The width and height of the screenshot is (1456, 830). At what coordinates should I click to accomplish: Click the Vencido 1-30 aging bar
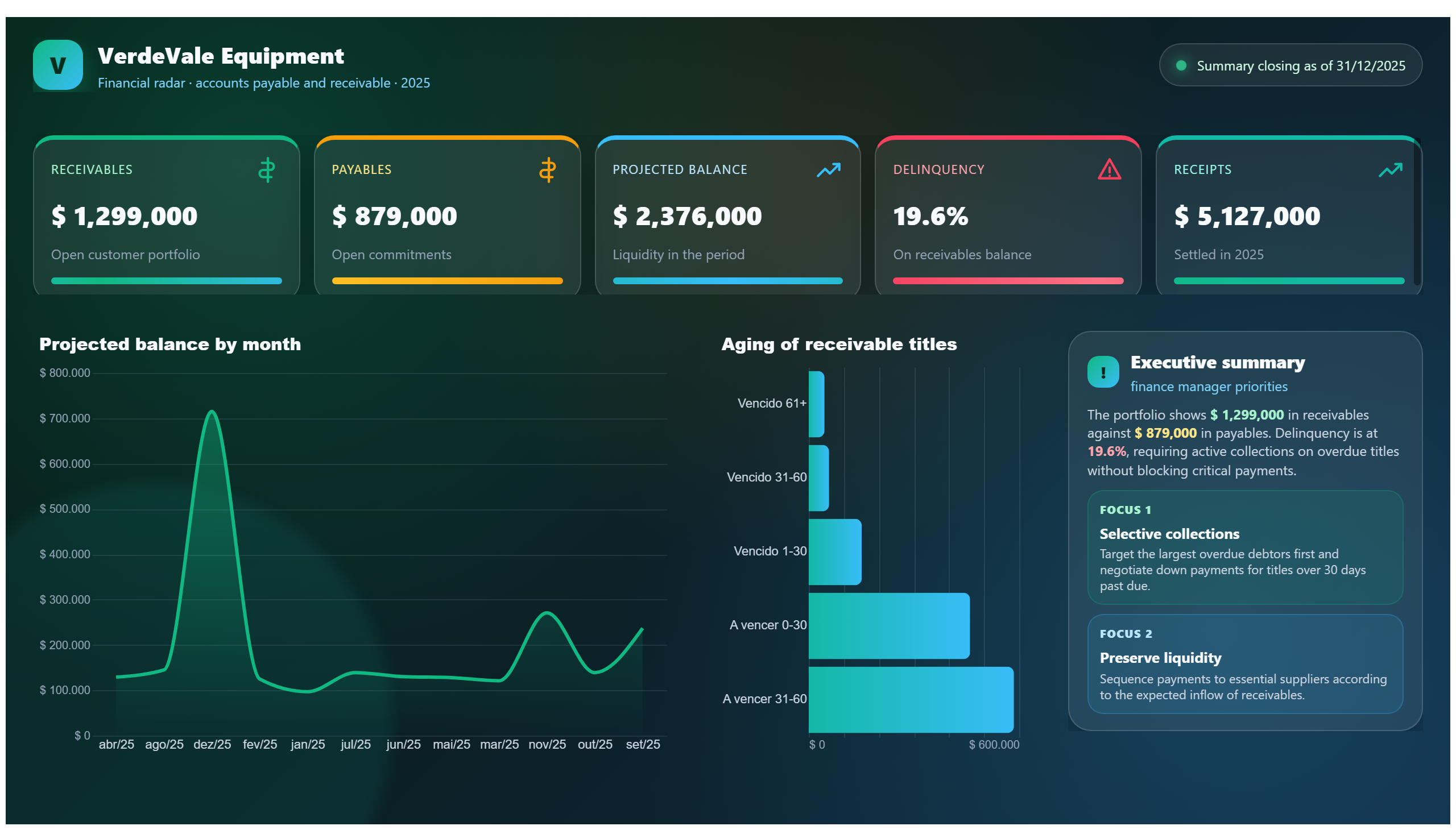835,552
